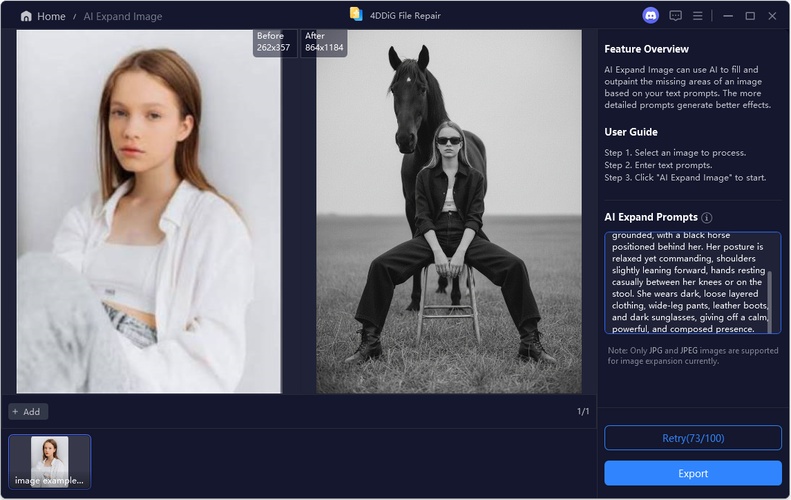Screen dimensions: 791x500
Task: Click the Retry(73/100) button
Action: tap(693, 438)
